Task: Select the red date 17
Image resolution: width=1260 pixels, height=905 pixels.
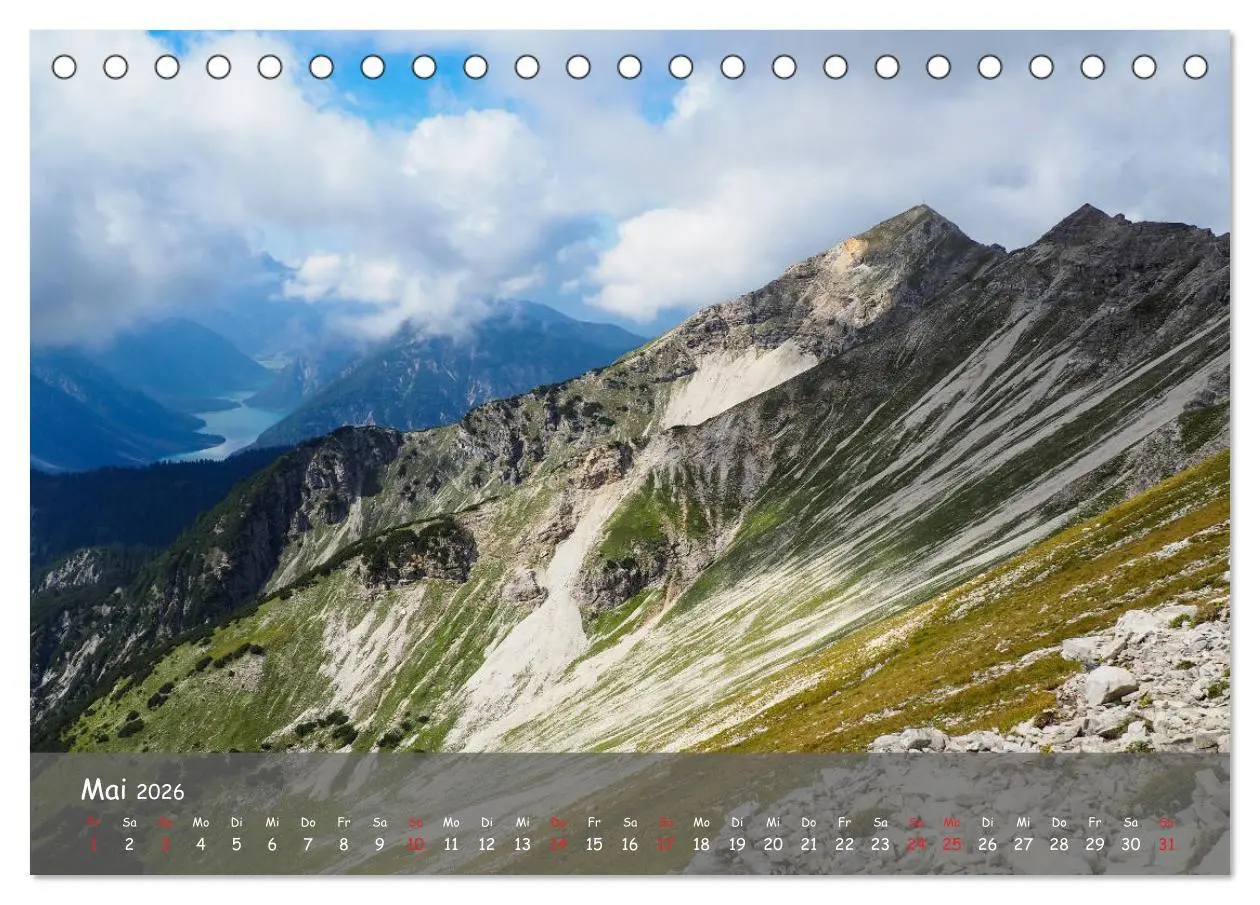Action: point(665,844)
